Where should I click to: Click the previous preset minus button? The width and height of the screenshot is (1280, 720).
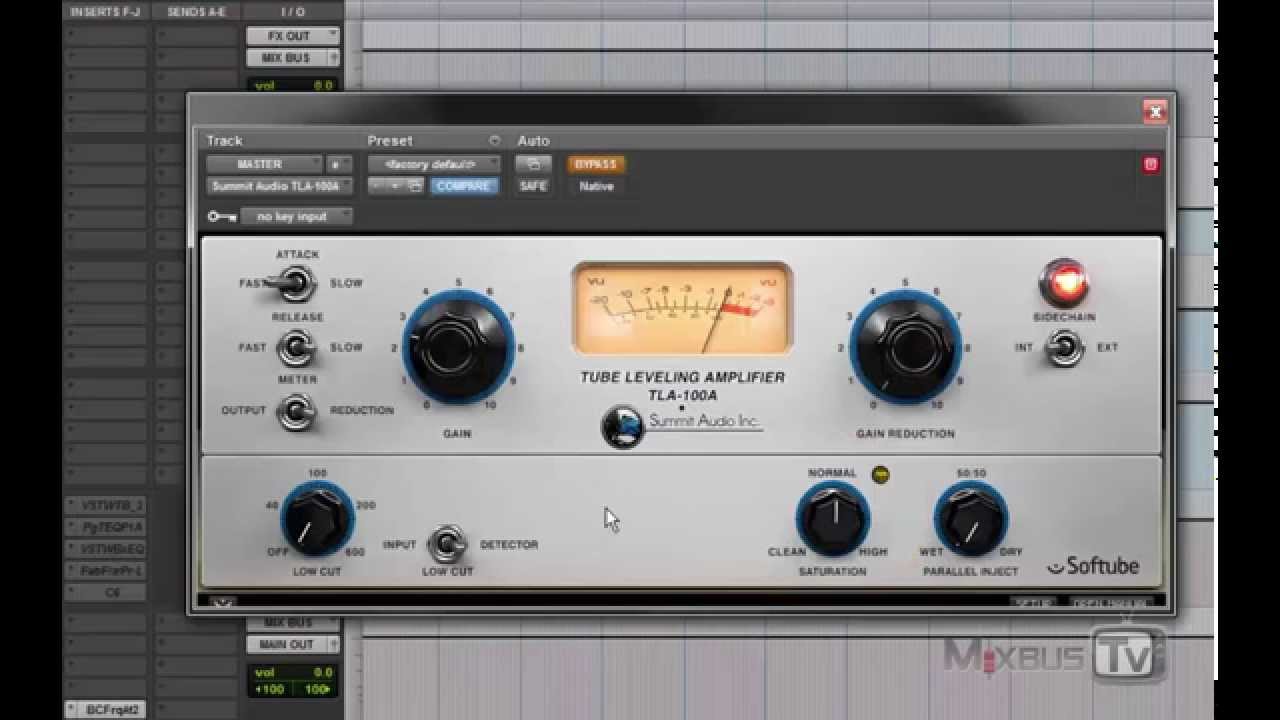tap(378, 186)
